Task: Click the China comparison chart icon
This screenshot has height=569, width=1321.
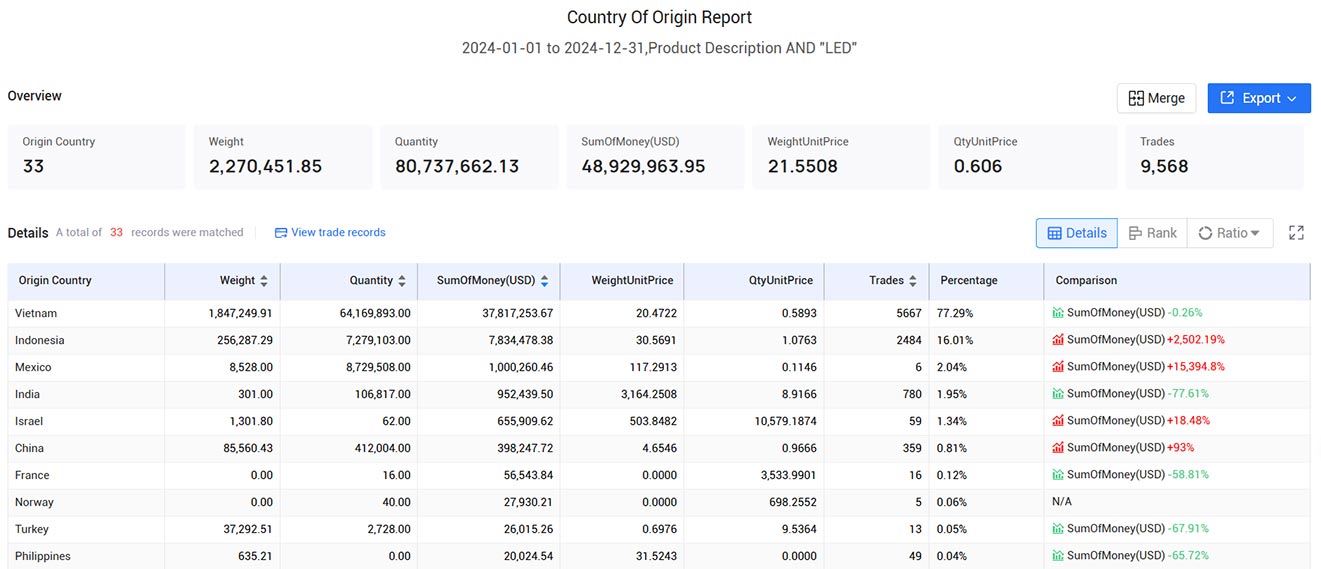Action: 1058,448
